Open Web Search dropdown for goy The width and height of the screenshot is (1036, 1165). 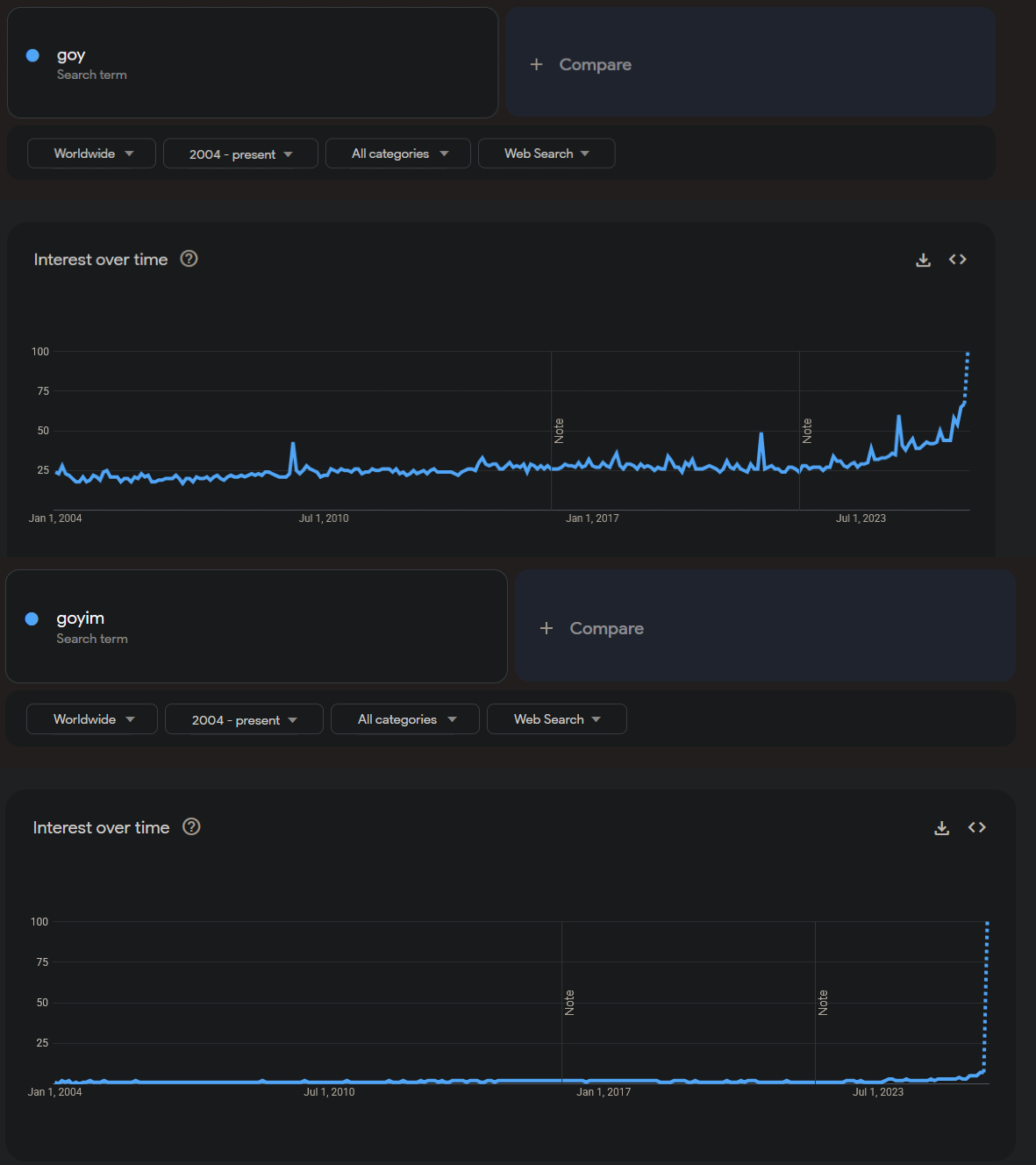point(547,154)
